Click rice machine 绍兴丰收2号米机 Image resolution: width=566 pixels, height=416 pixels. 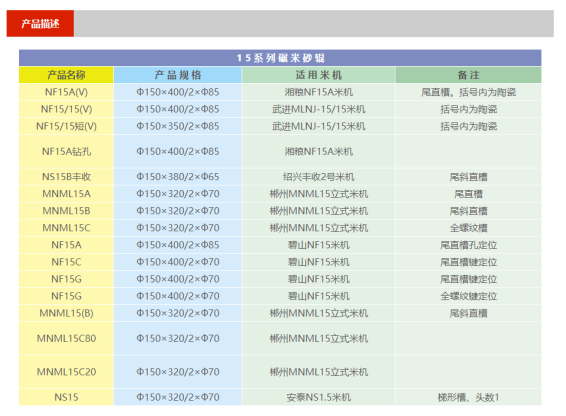(x=318, y=177)
